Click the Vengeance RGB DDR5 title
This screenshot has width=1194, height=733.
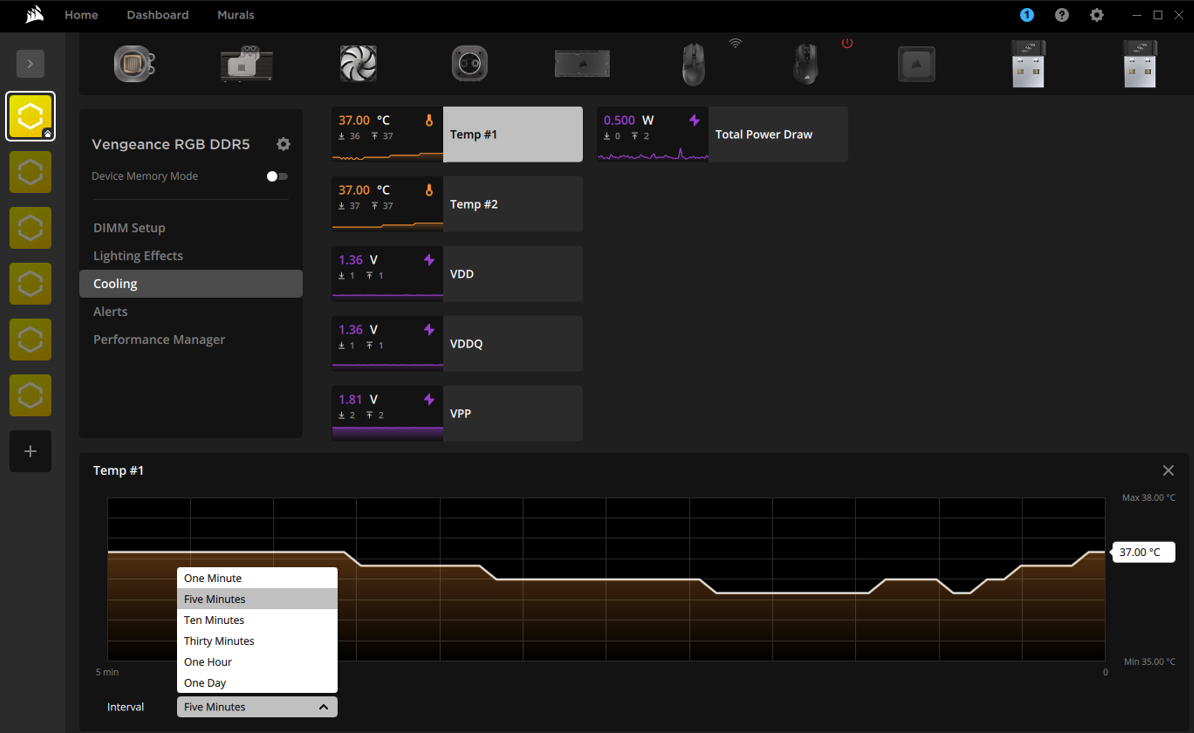tap(171, 144)
